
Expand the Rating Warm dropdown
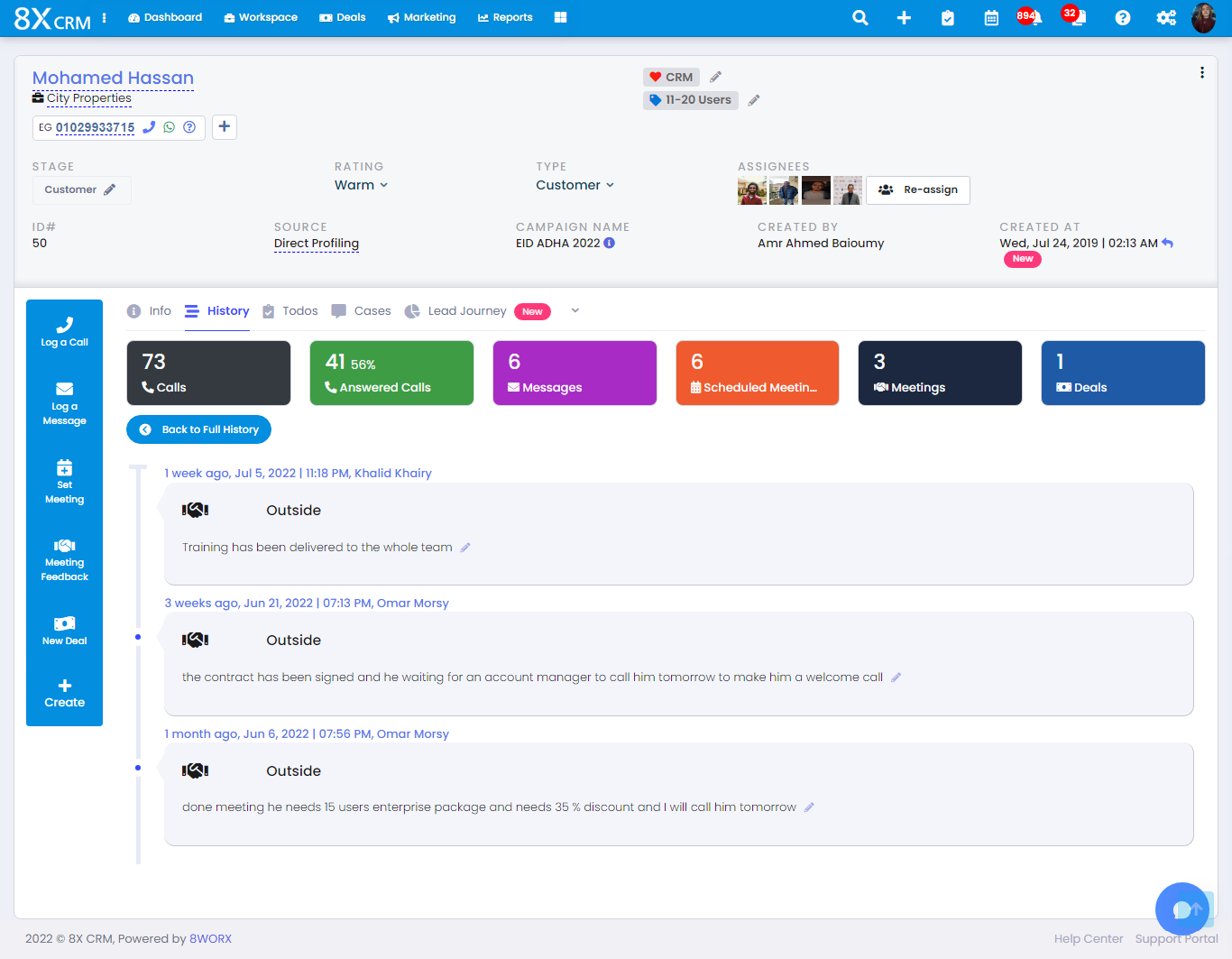(361, 185)
